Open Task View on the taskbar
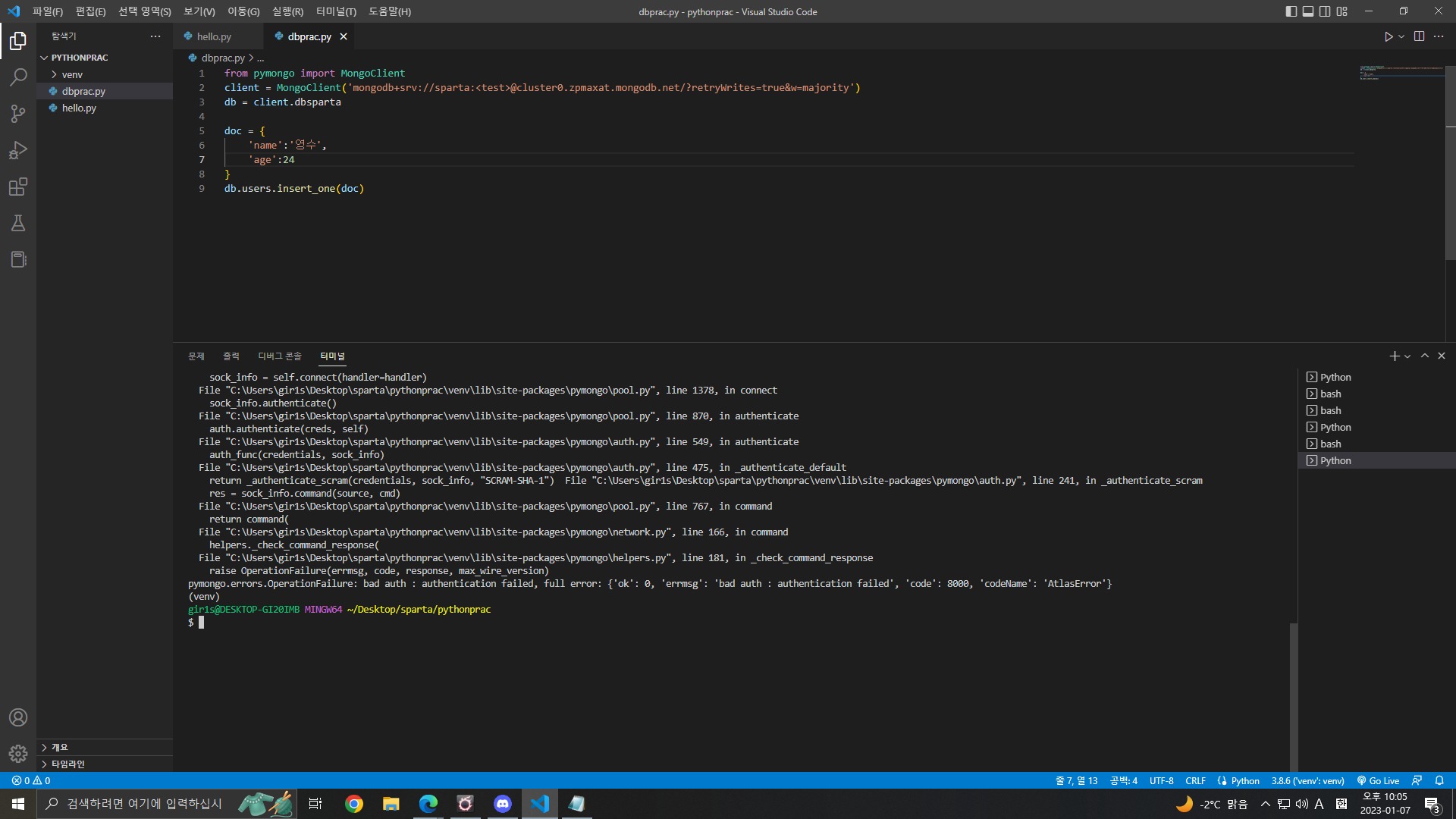 click(x=315, y=804)
